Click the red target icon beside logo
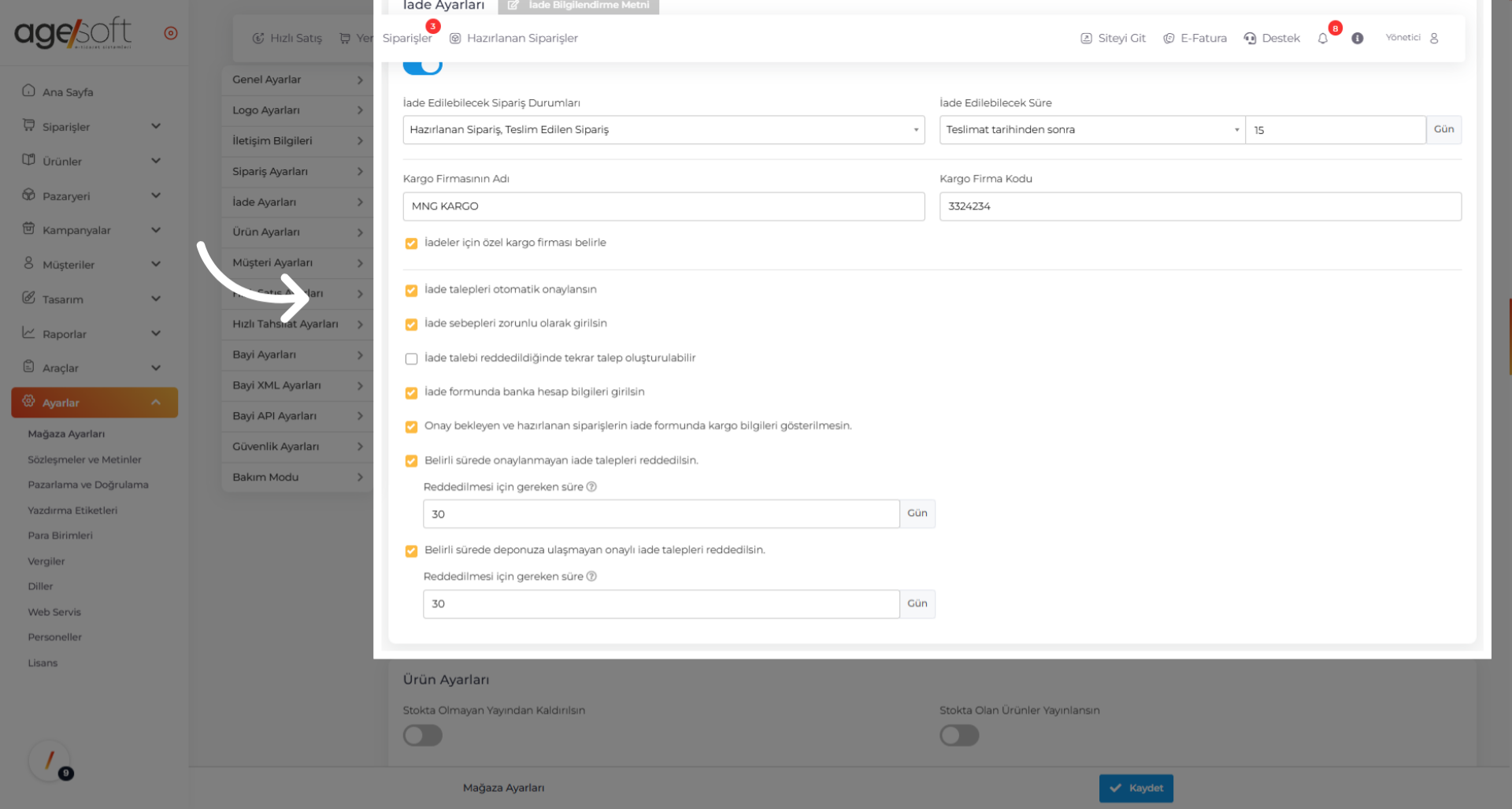This screenshot has width=1512, height=809. pyautogui.click(x=171, y=33)
